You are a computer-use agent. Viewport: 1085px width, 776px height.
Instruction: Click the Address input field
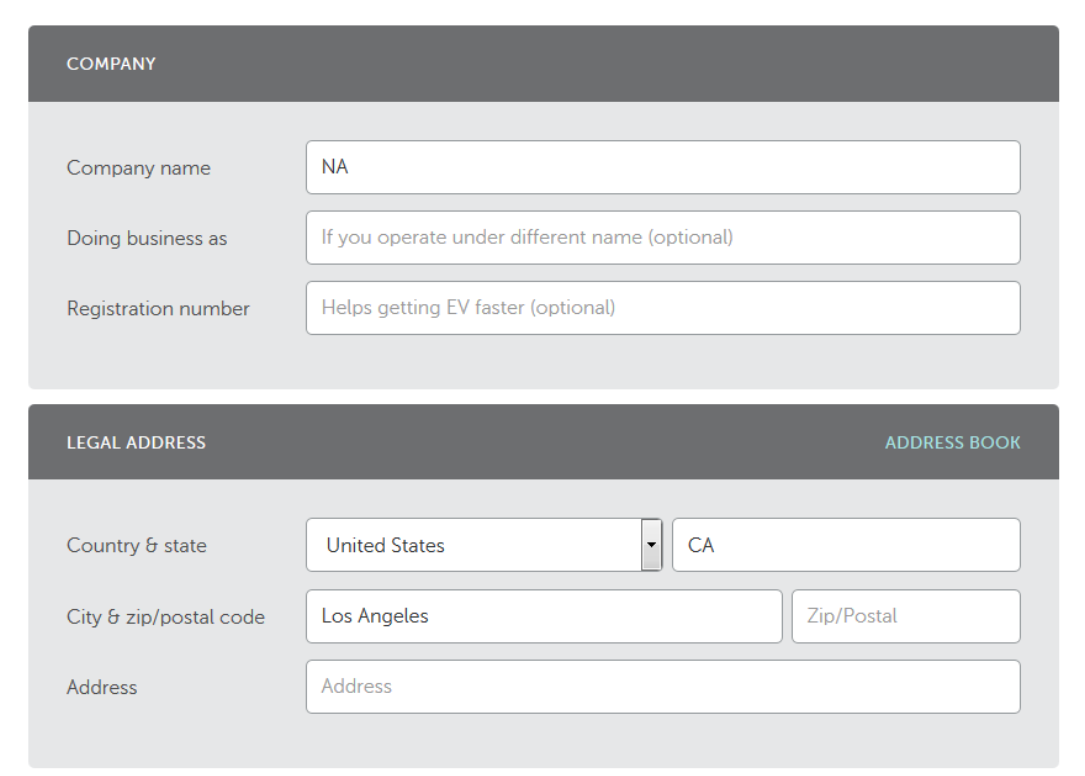tap(663, 687)
